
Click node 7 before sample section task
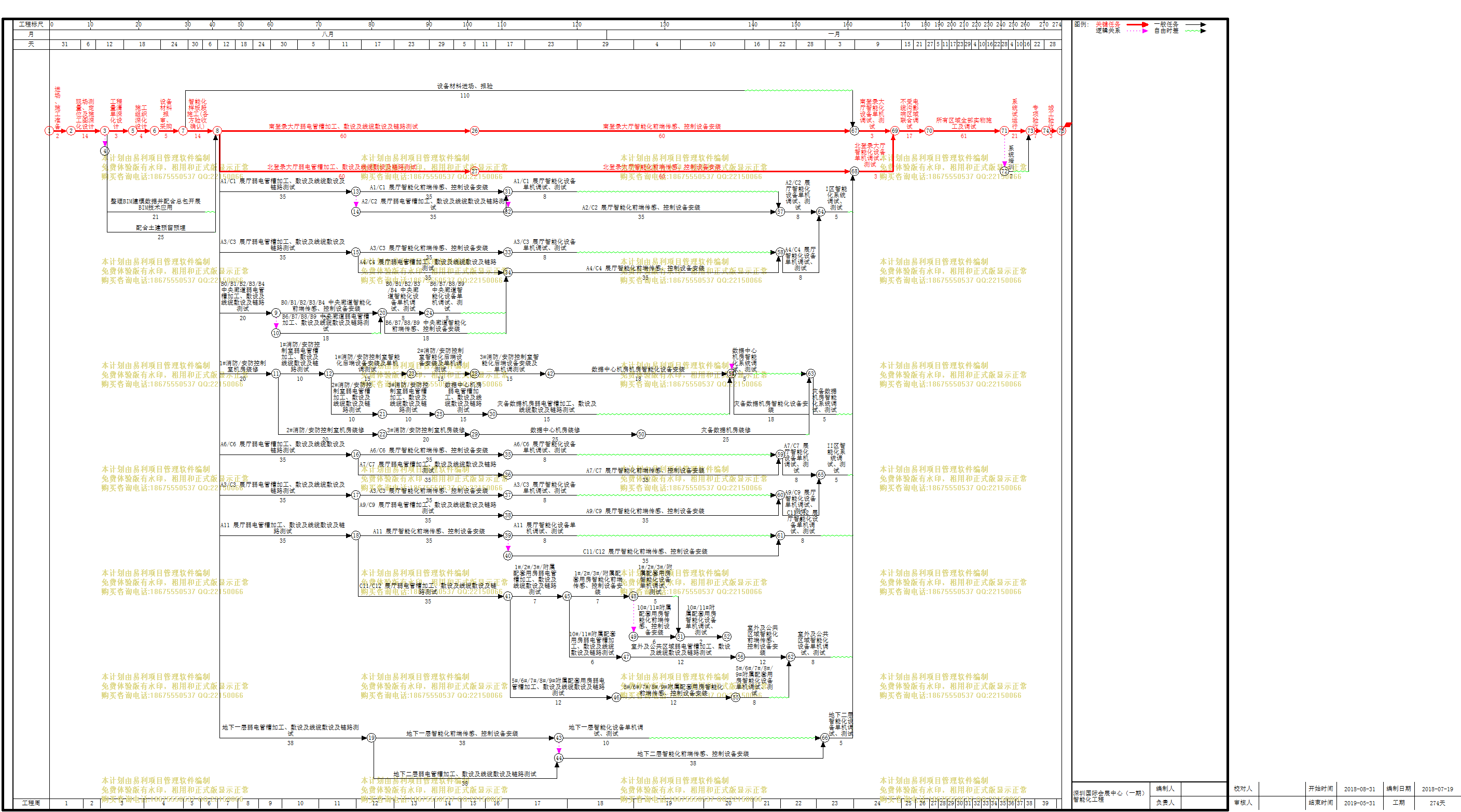tap(183, 131)
